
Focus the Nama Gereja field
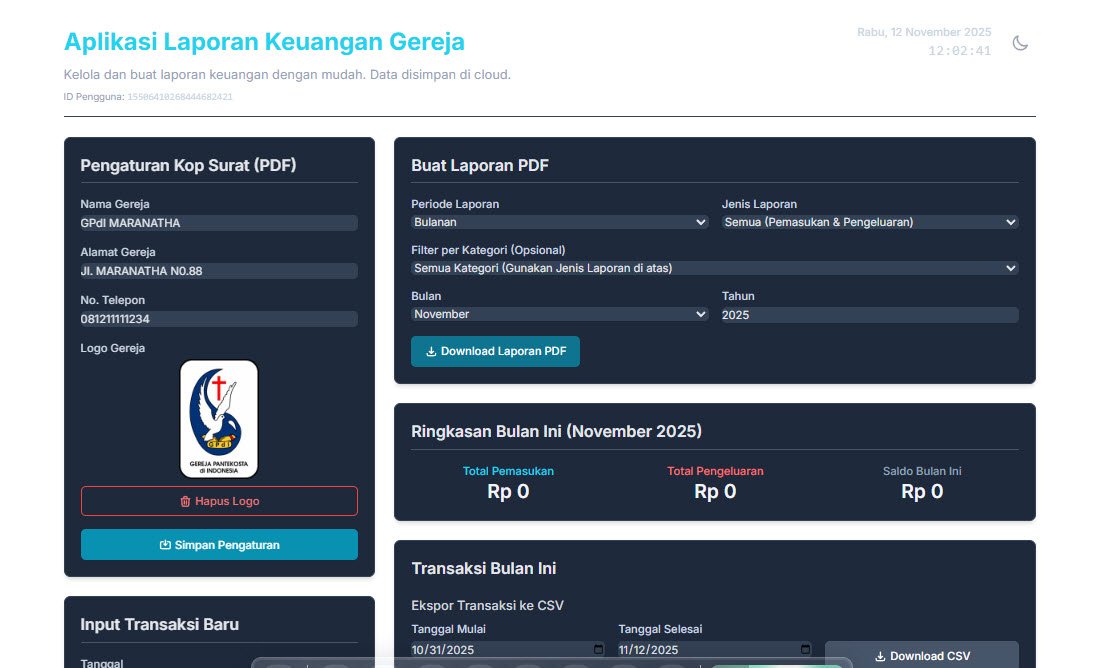pyautogui.click(x=219, y=223)
